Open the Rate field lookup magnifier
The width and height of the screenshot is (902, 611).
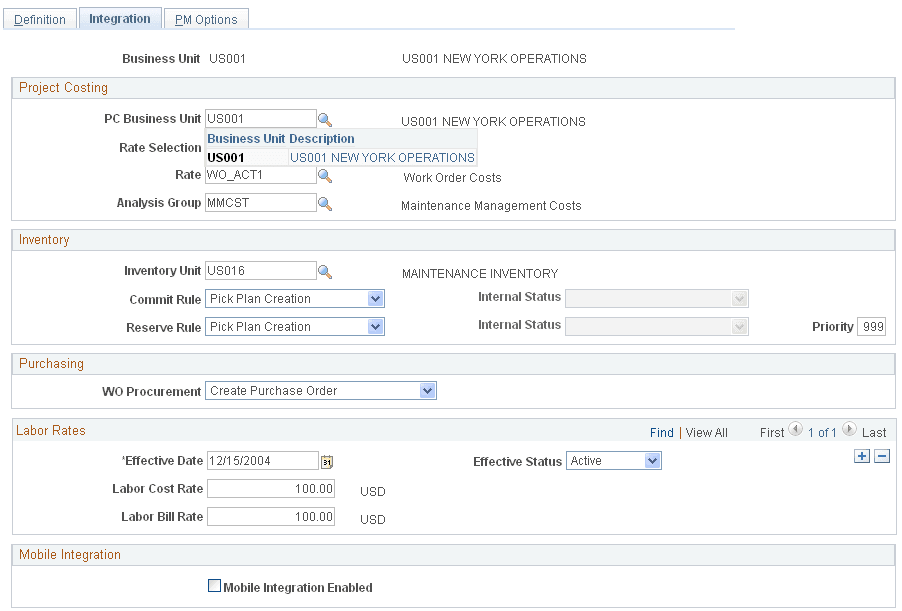click(324, 175)
